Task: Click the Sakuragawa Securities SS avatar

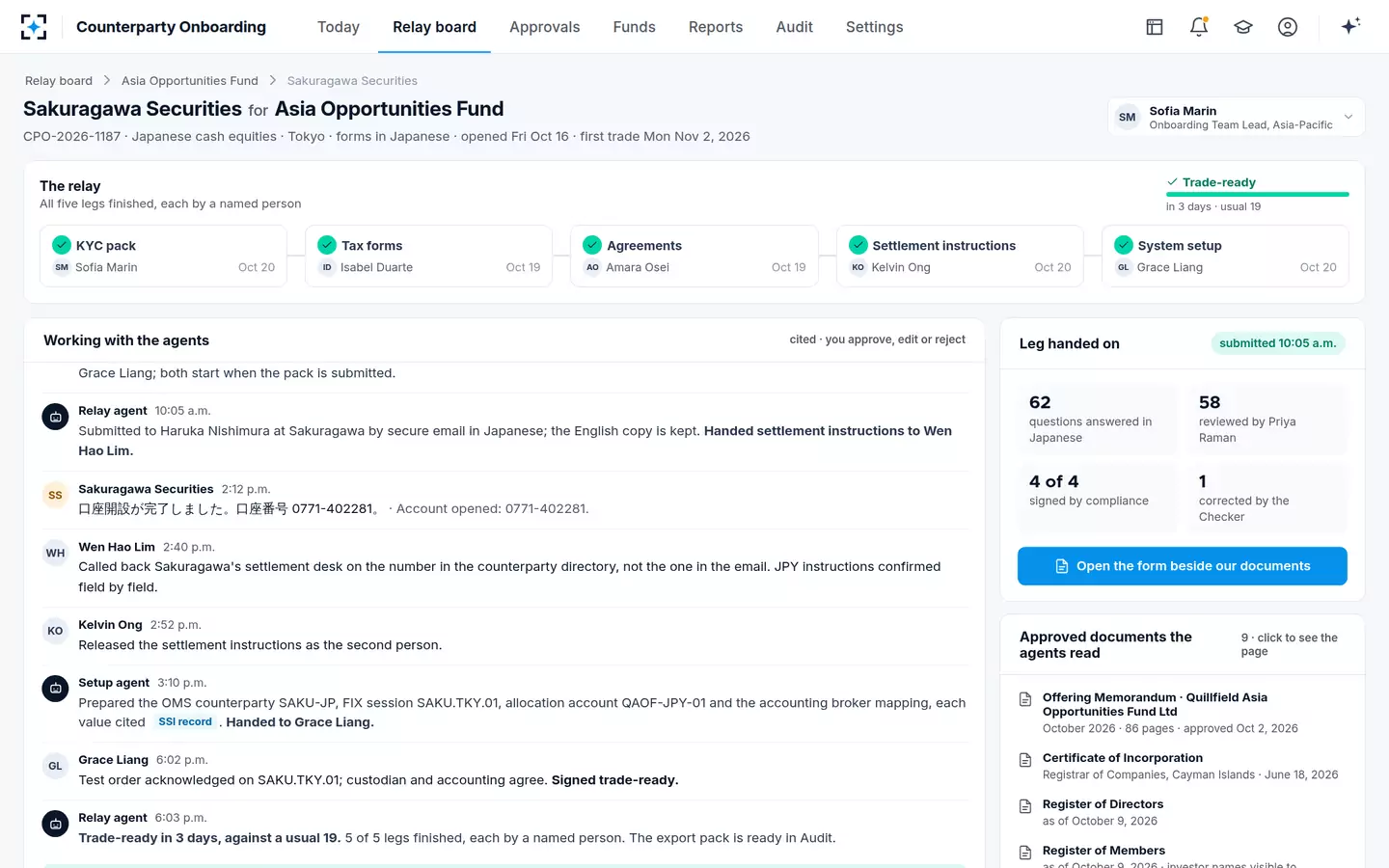Action: coord(55,495)
